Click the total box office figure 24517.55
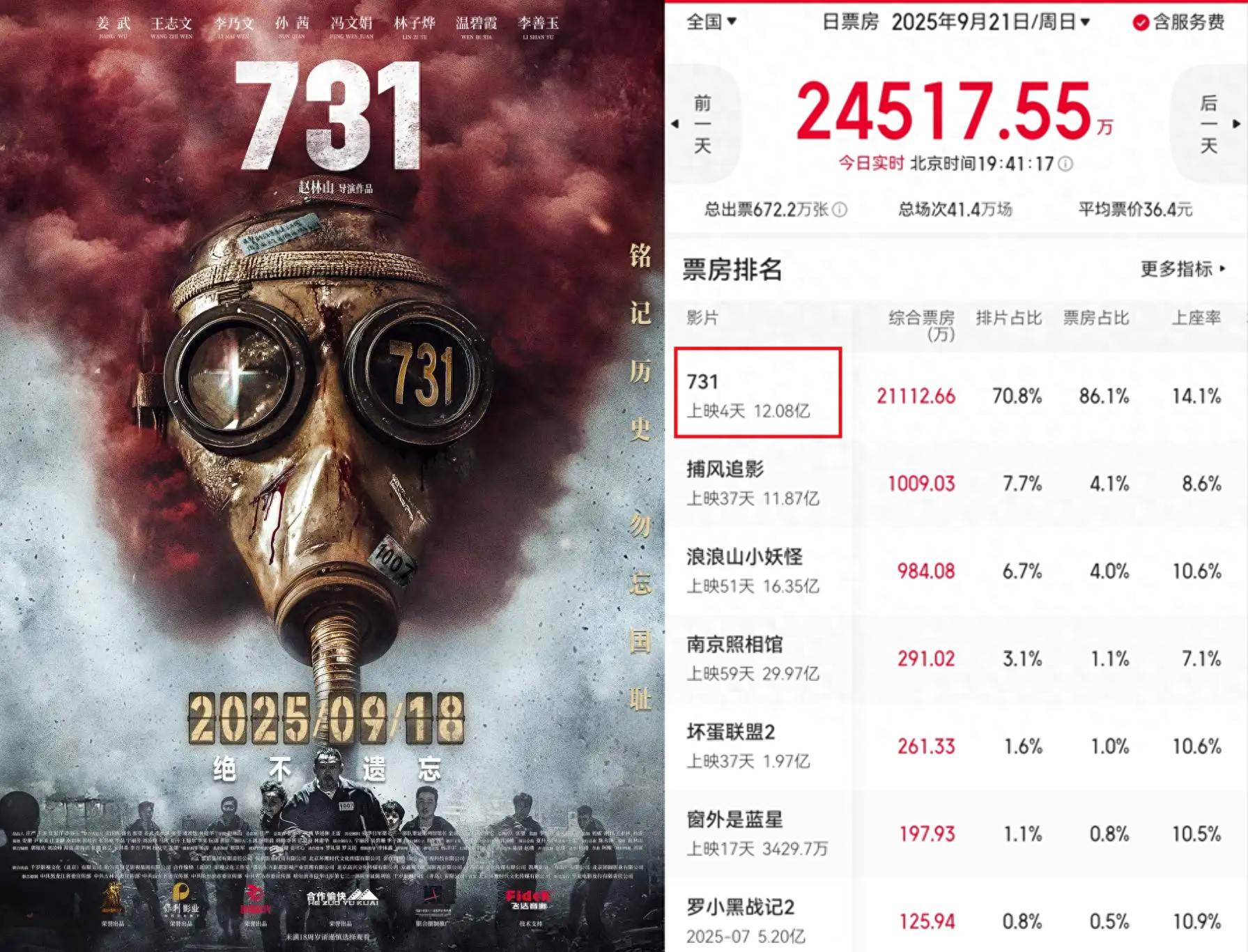 click(x=944, y=112)
